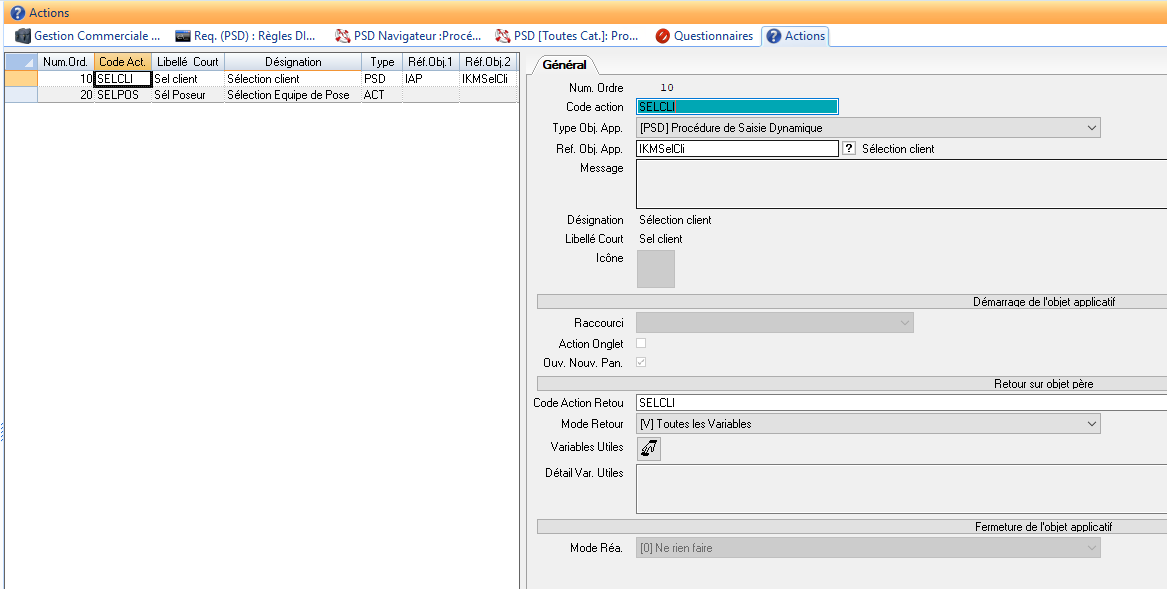Click the grid corner select-all cell
Image resolution: width=1167 pixels, height=589 pixels.
tap(21, 62)
